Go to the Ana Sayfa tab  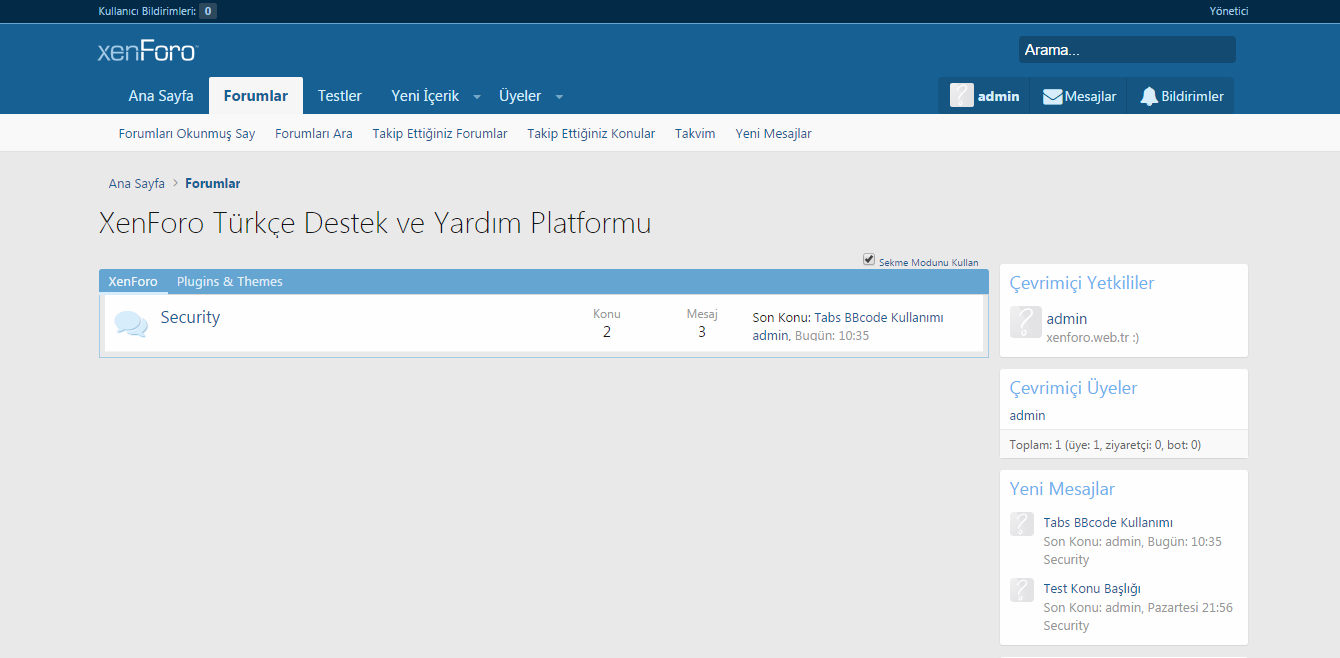pyautogui.click(x=161, y=96)
